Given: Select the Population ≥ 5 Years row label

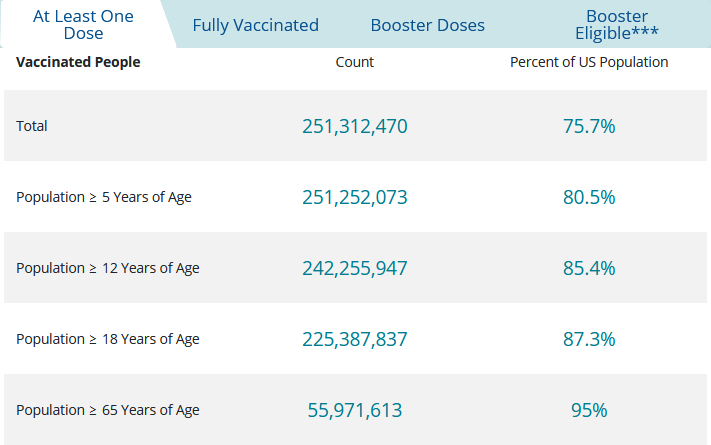Looking at the screenshot, I should coord(104,197).
